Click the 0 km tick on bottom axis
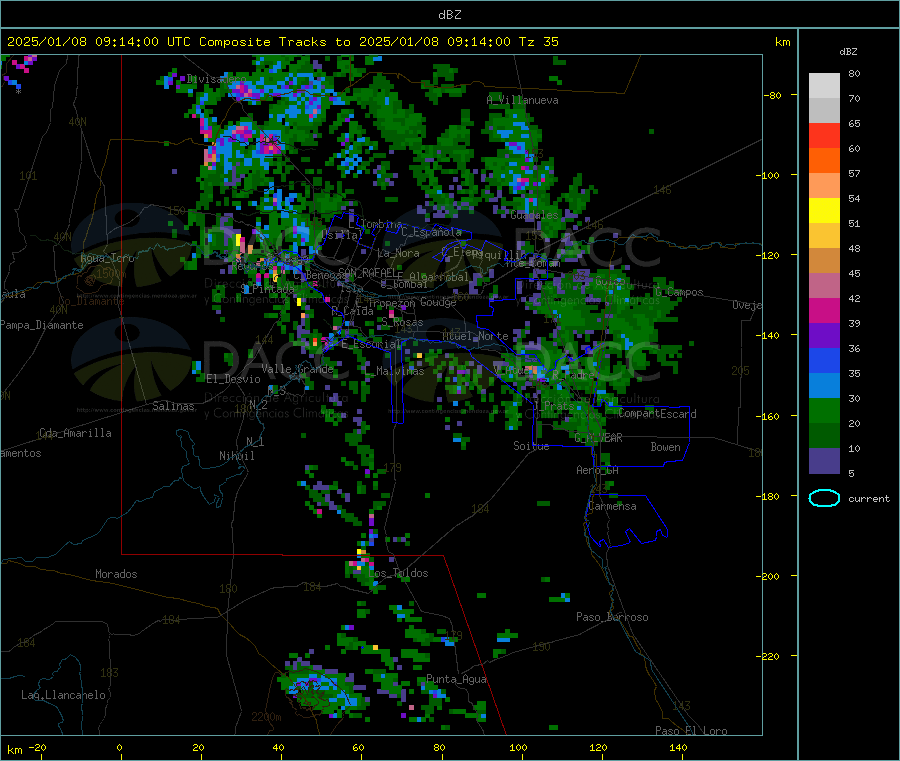 119,748
